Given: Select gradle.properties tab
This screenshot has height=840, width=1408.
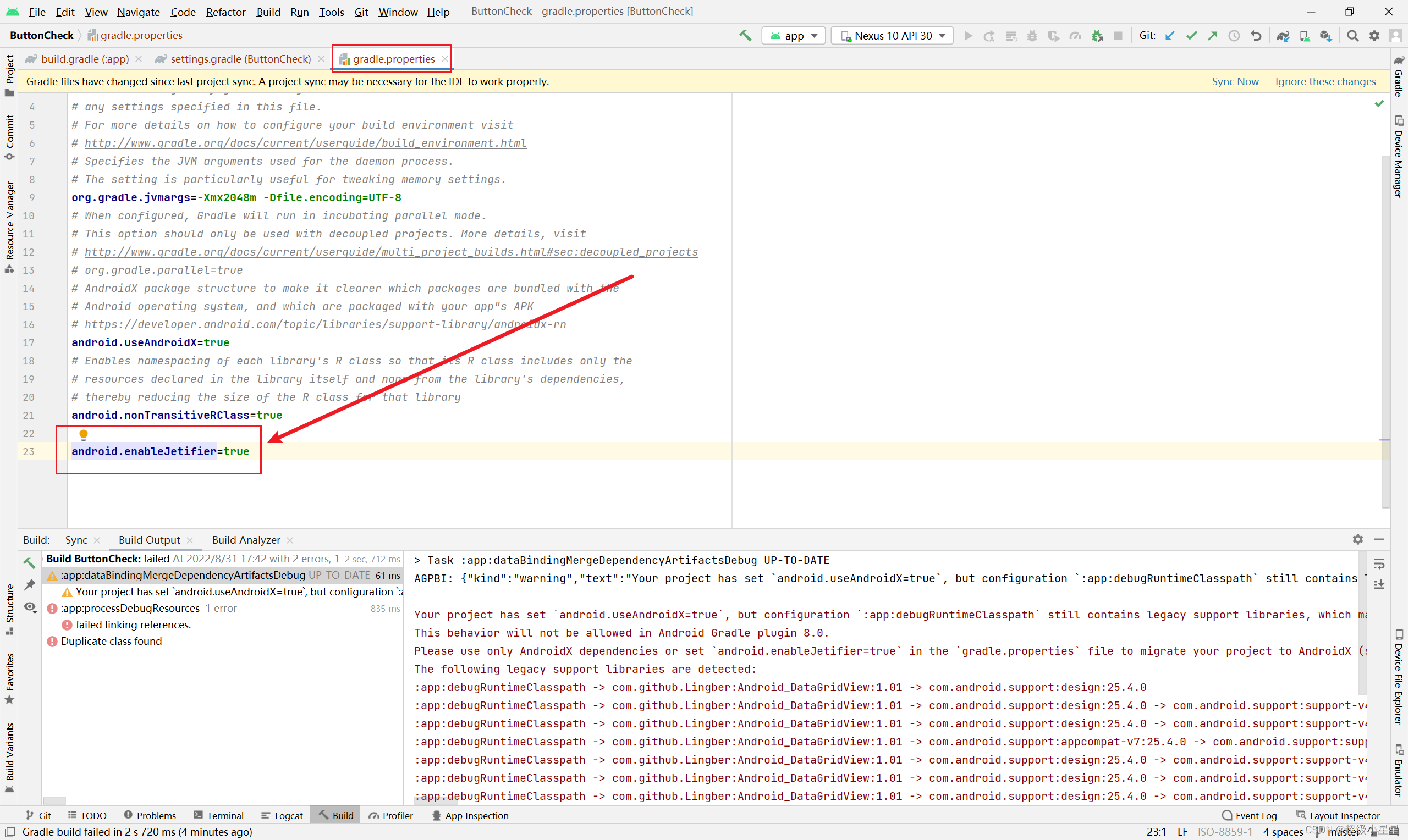Looking at the screenshot, I should (390, 58).
